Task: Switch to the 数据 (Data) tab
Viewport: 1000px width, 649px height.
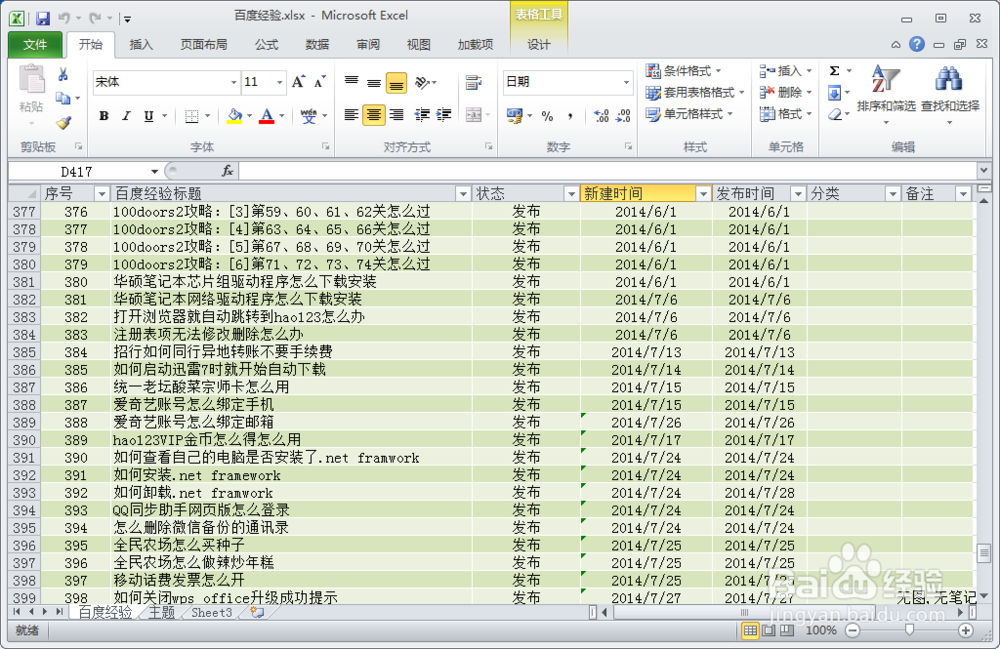Action: click(x=317, y=45)
